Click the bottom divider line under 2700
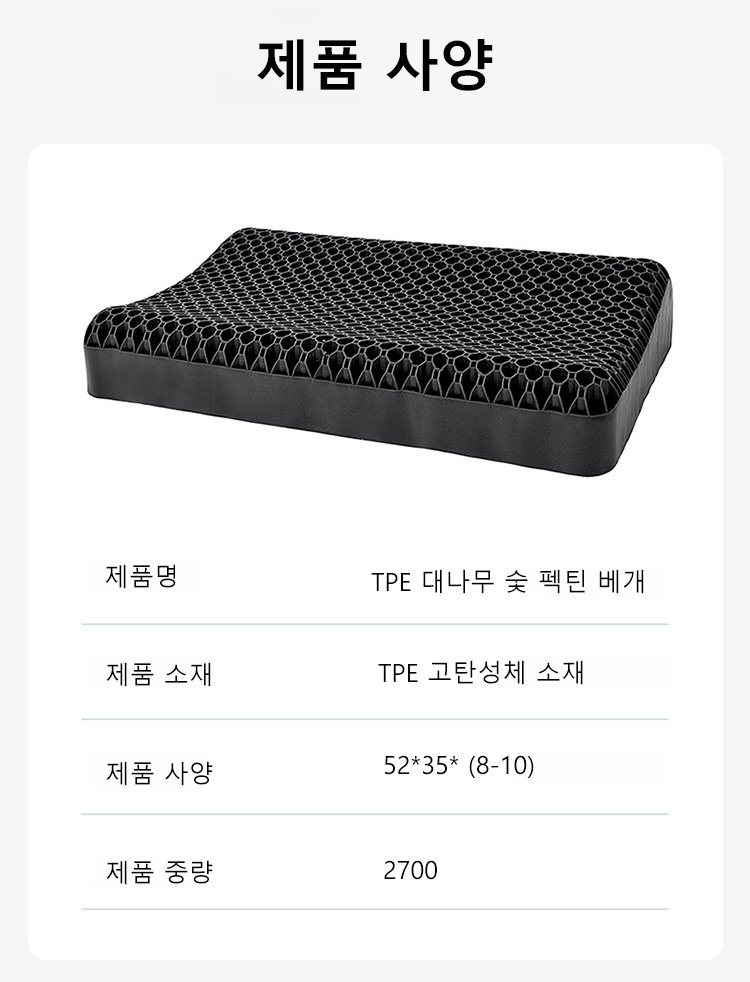The height and width of the screenshot is (982, 750). (x=375, y=909)
